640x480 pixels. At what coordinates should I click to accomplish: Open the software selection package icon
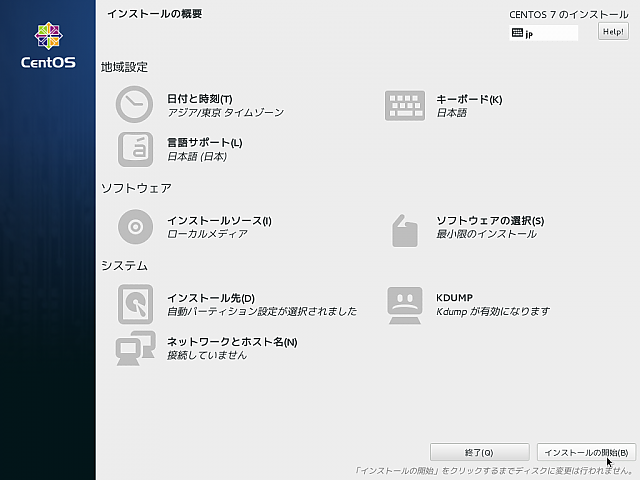tap(404, 231)
